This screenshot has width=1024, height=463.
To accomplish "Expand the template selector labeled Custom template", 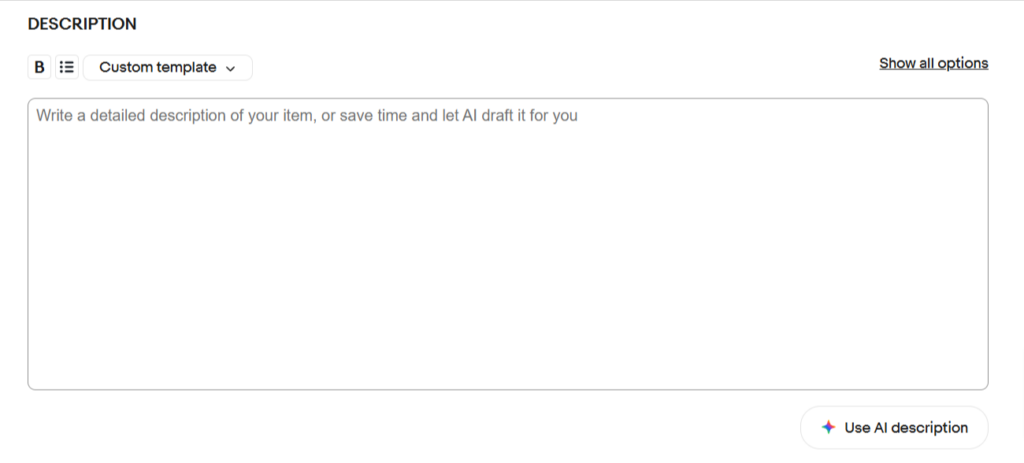I will (168, 67).
